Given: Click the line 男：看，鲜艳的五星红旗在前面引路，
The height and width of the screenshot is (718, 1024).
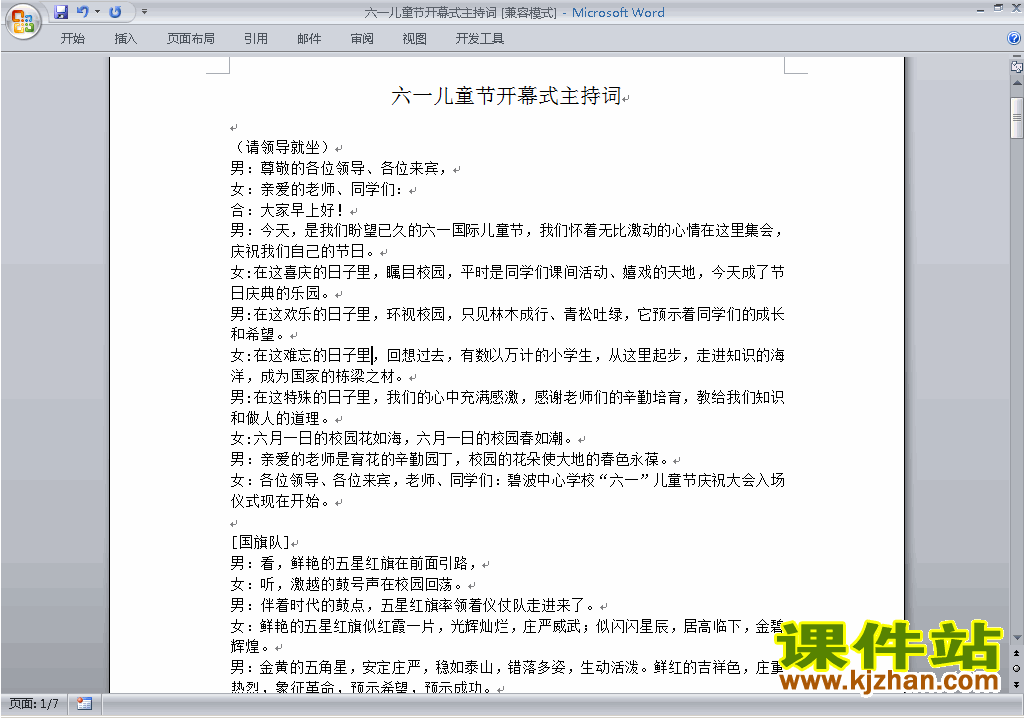Looking at the screenshot, I should point(355,563).
